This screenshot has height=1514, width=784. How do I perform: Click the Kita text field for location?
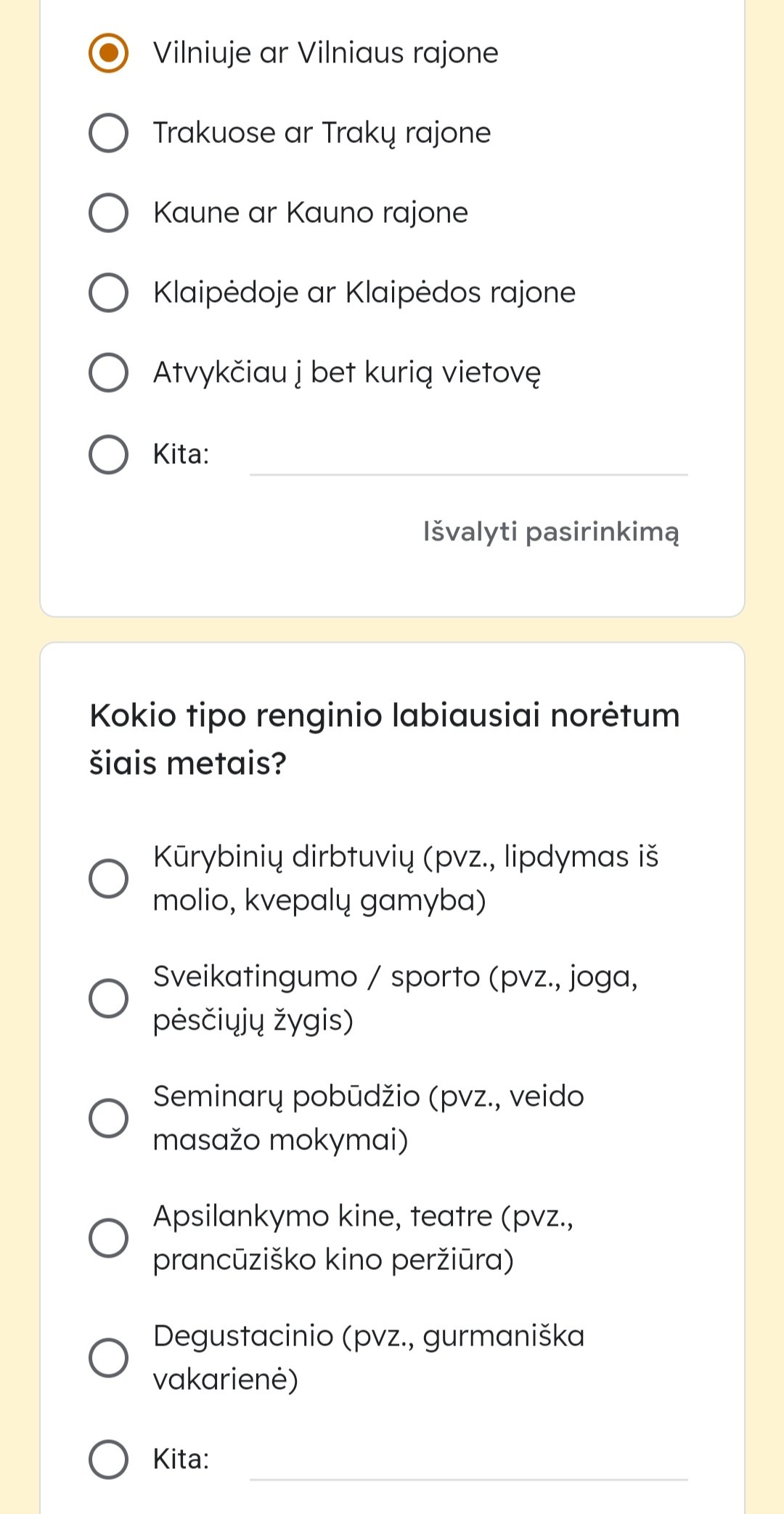468,456
